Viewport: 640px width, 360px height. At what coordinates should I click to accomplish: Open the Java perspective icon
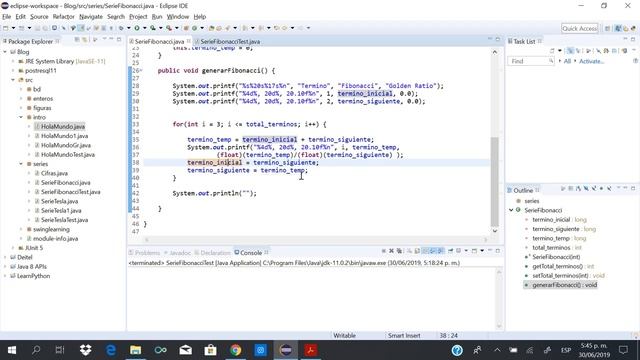(x=618, y=28)
